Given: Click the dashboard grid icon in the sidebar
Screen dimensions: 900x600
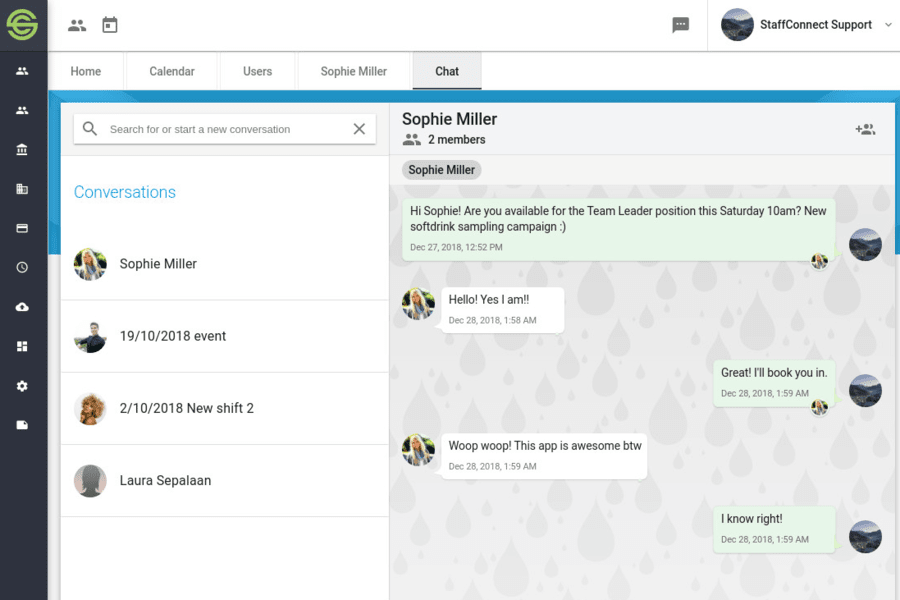Looking at the screenshot, I should (22, 347).
